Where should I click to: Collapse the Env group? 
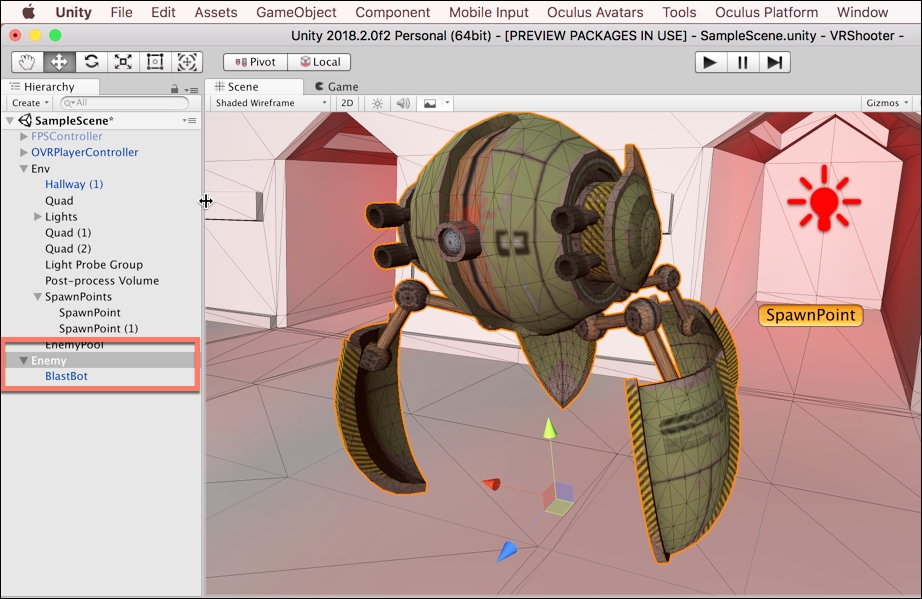24,169
